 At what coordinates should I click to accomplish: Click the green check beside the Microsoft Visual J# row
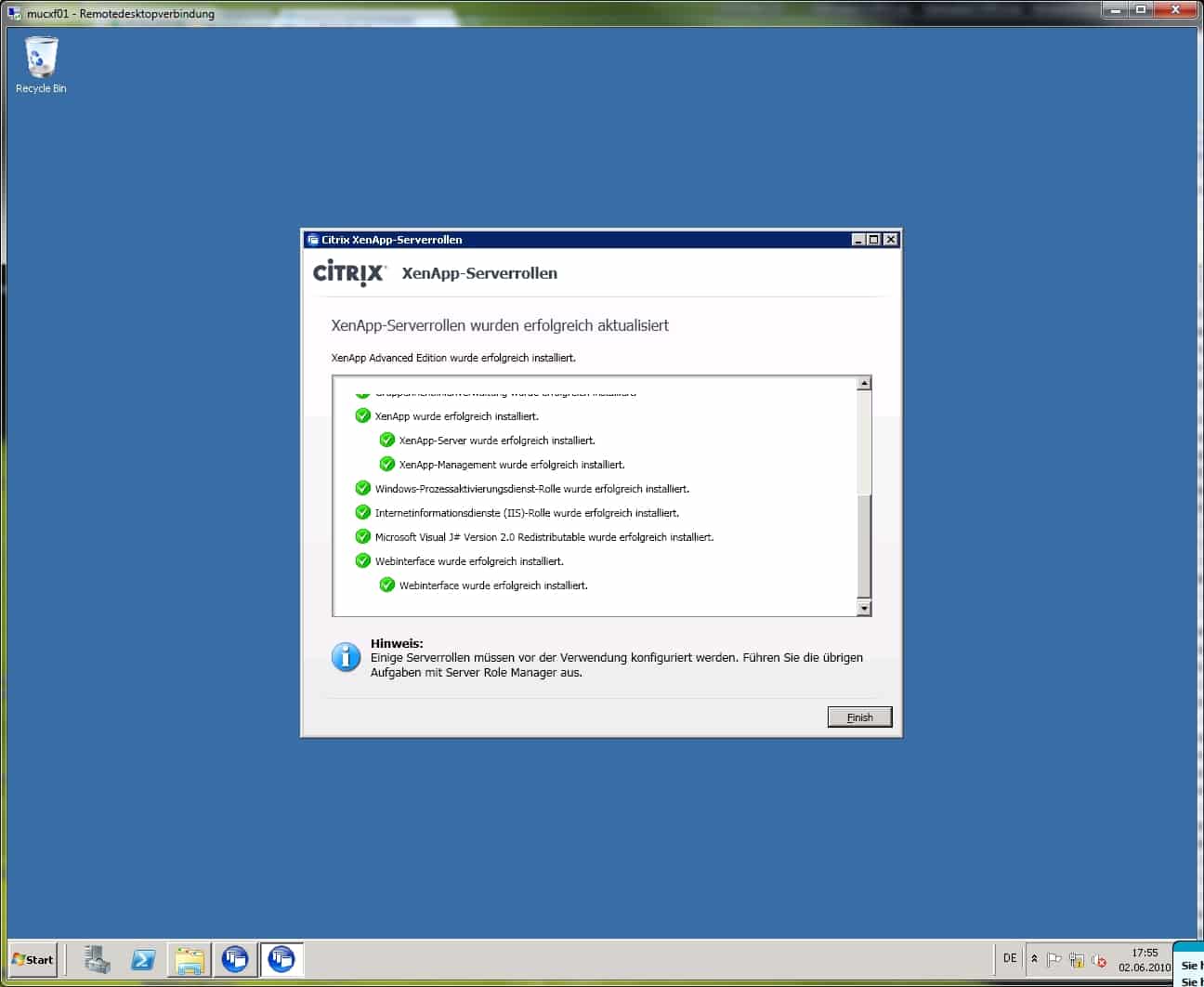coord(363,536)
